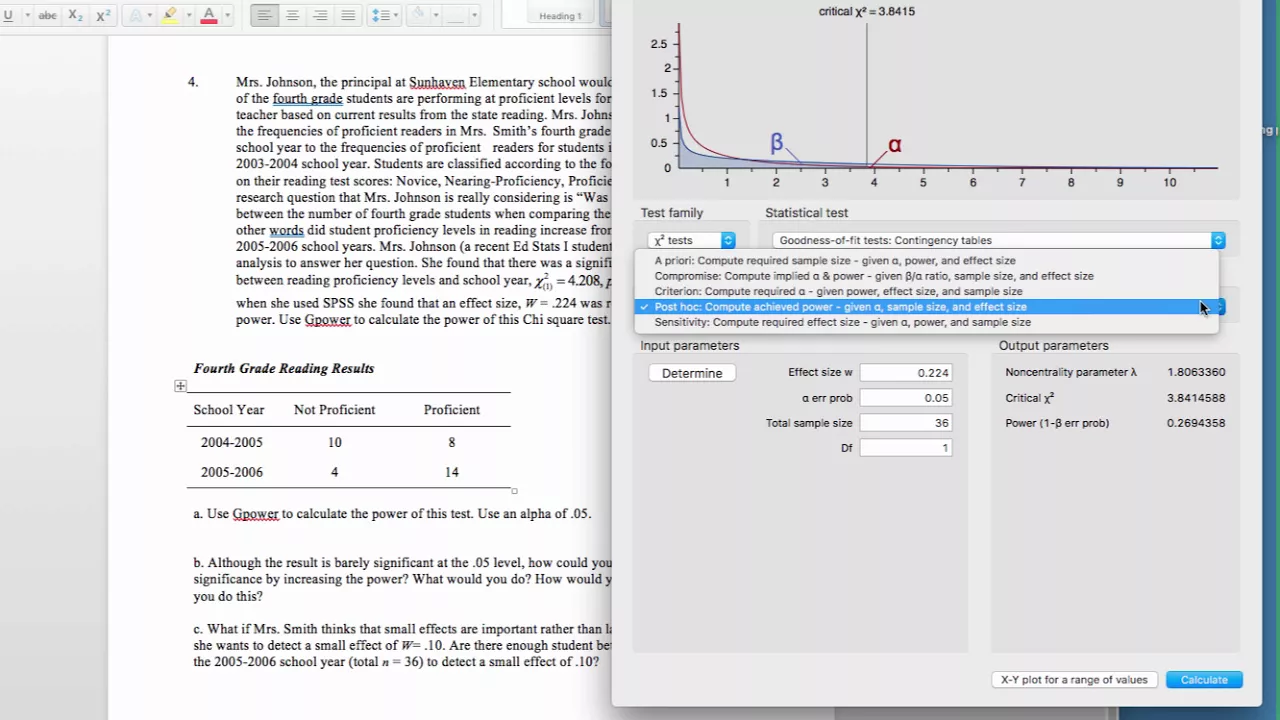Apply strikethrough formatting (abc)

(47, 16)
